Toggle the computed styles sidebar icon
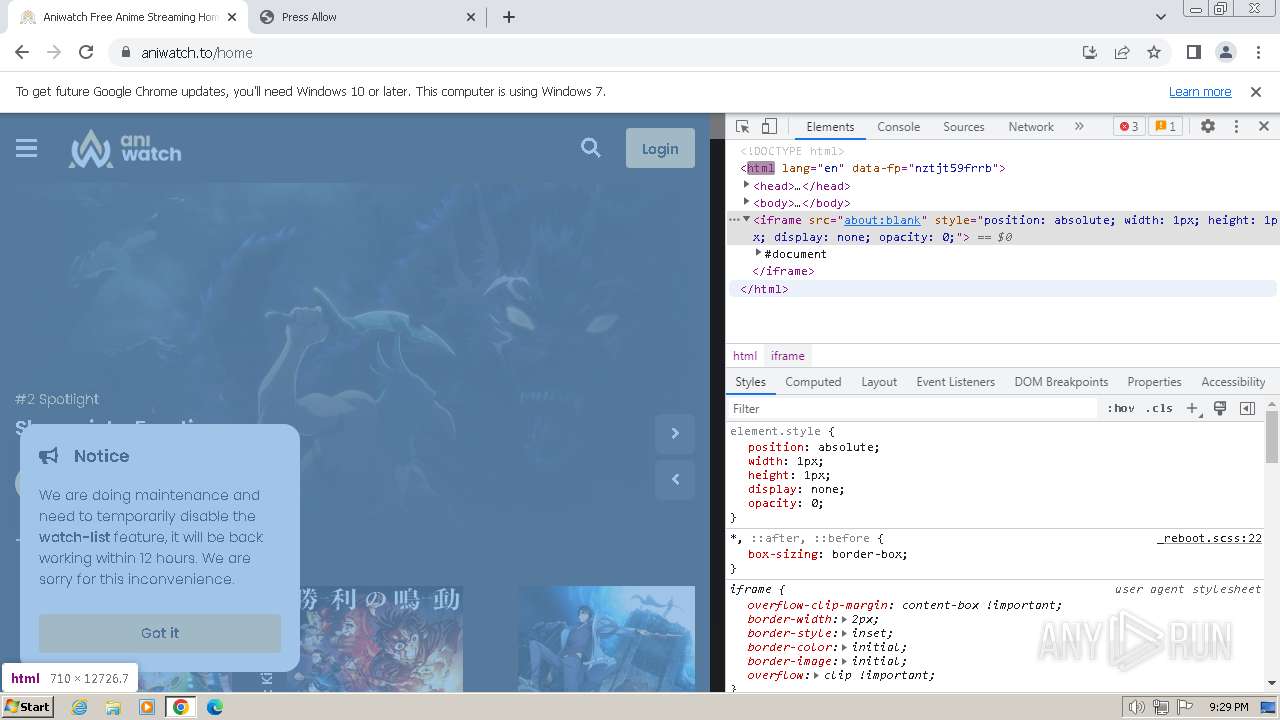The image size is (1280, 720). coord(1247,409)
